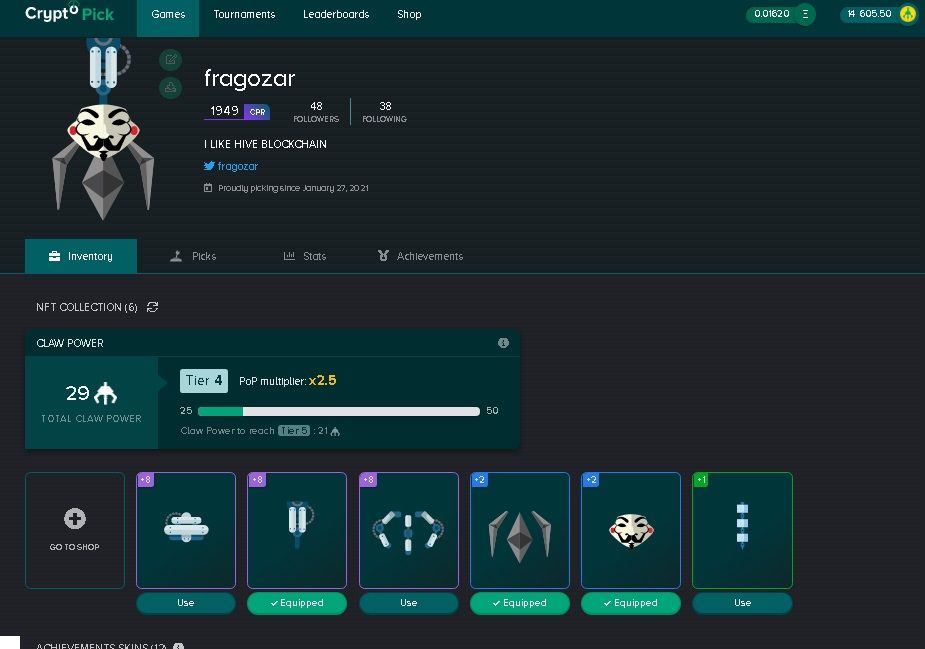Click the 1949 CPR rating badge

tap(237, 111)
